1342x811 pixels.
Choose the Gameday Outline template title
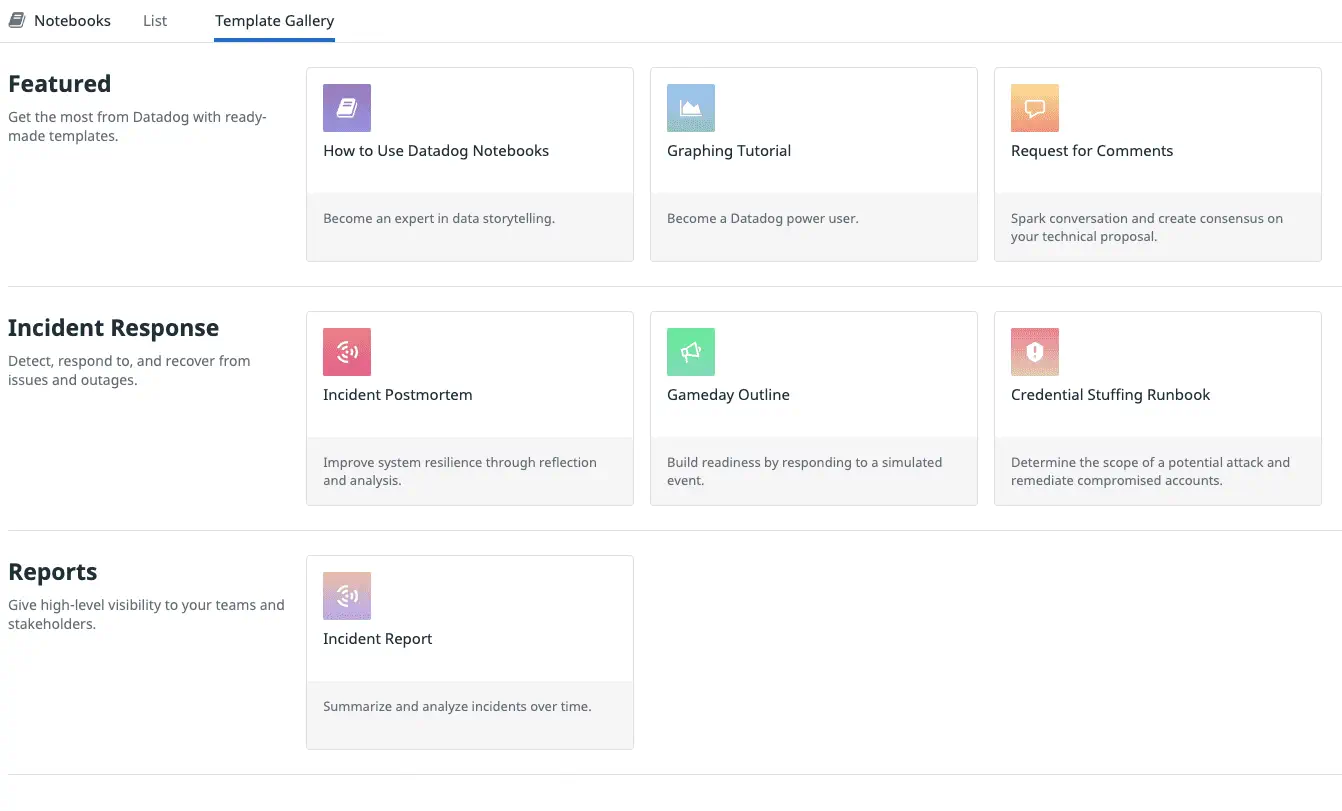tap(728, 395)
